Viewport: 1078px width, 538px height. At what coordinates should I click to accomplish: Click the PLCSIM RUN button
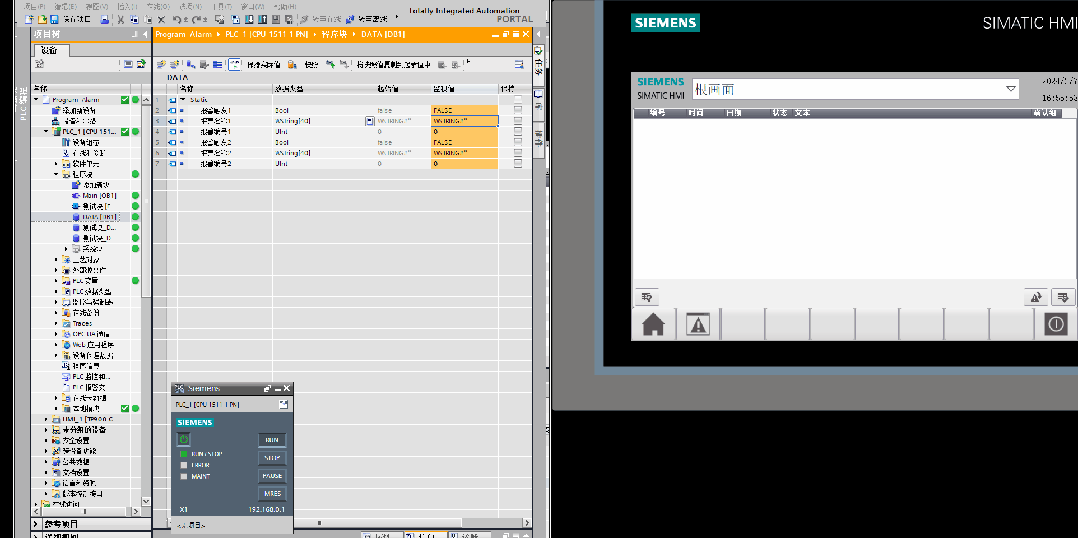272,440
